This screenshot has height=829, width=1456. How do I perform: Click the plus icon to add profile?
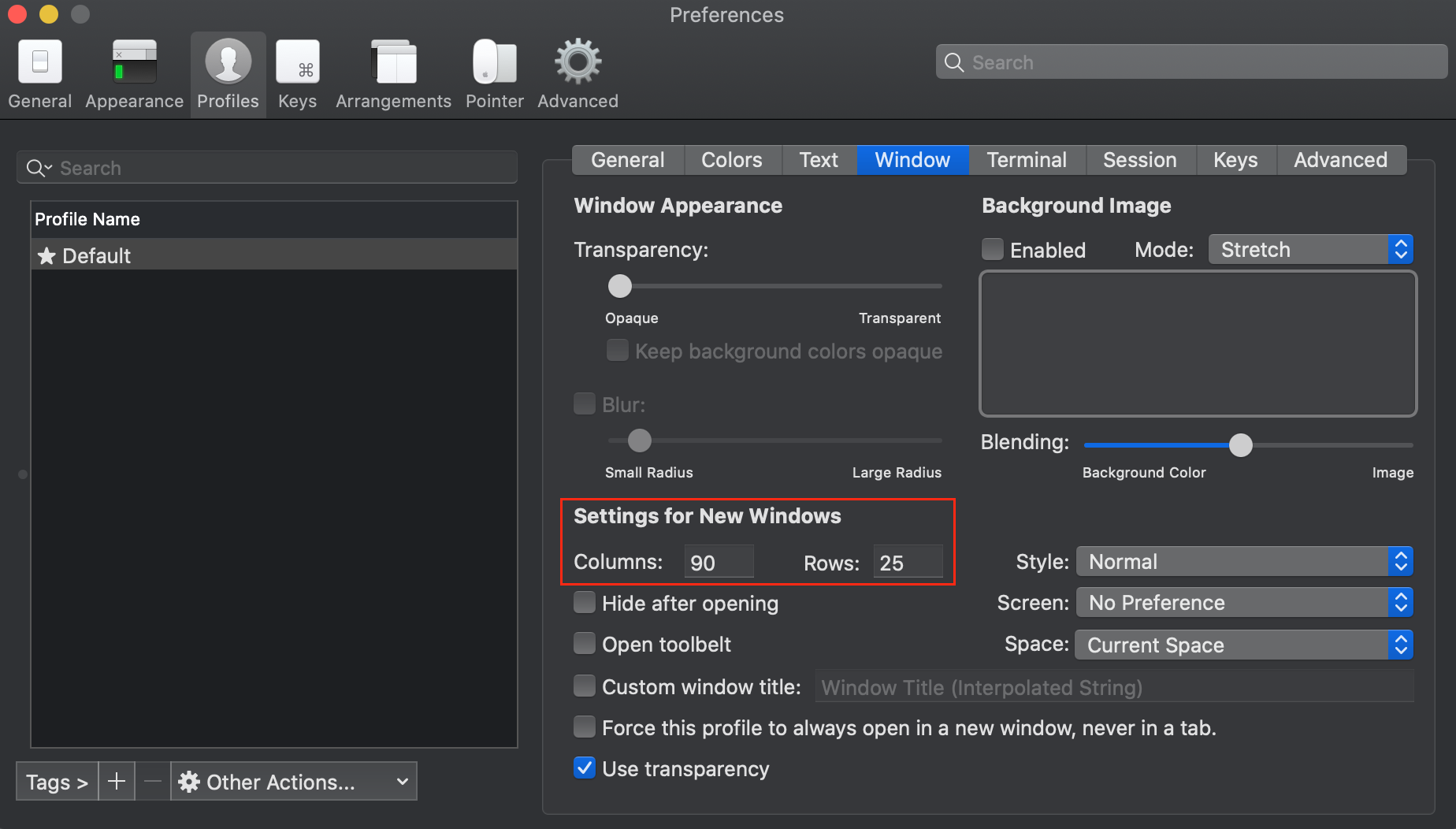tap(117, 781)
